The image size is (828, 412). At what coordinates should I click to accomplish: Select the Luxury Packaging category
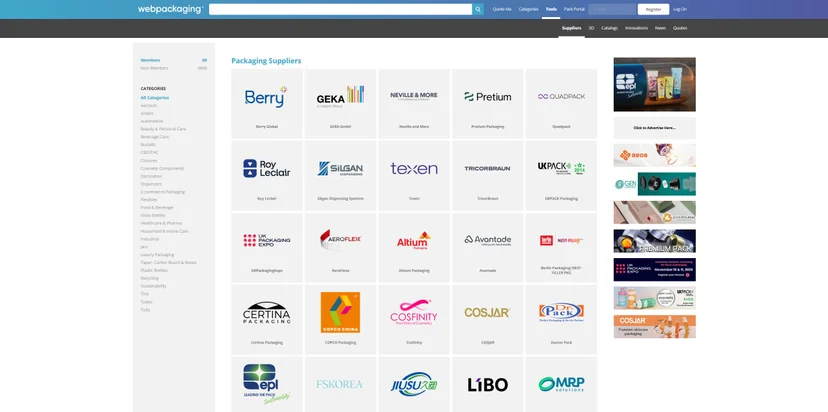click(157, 255)
